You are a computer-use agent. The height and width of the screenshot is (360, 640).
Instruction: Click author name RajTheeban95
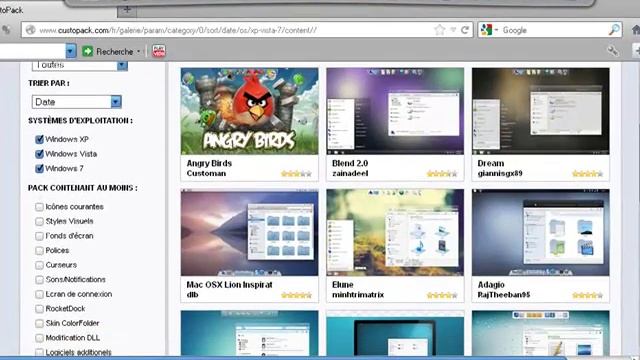click(504, 295)
